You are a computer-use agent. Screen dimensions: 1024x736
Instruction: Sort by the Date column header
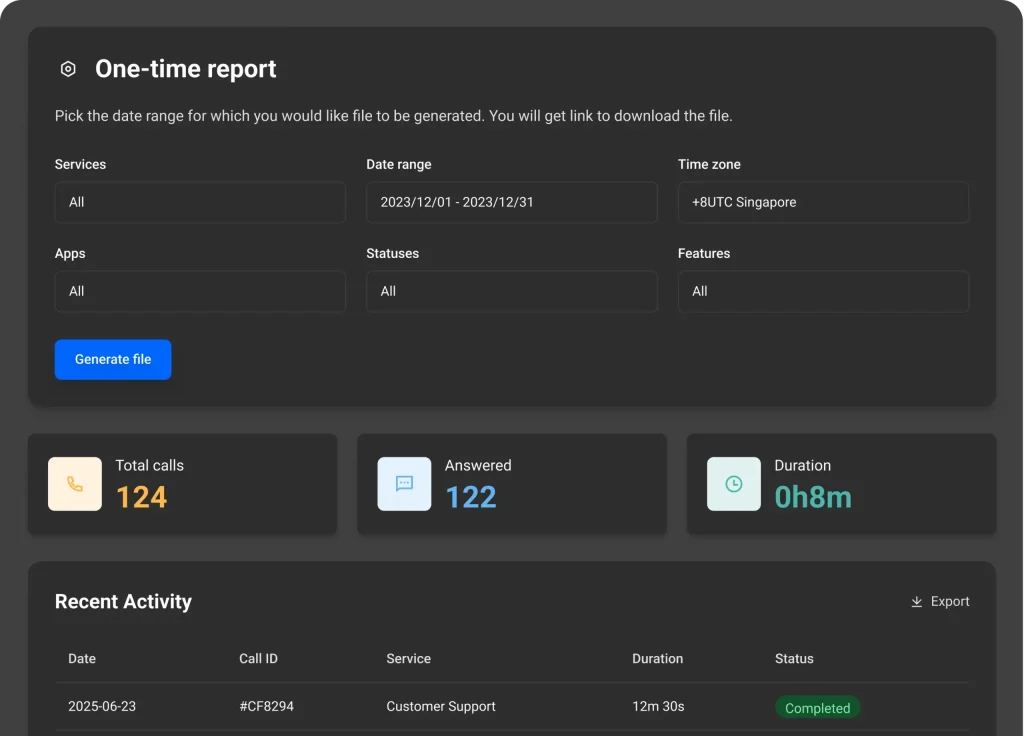[82, 659]
